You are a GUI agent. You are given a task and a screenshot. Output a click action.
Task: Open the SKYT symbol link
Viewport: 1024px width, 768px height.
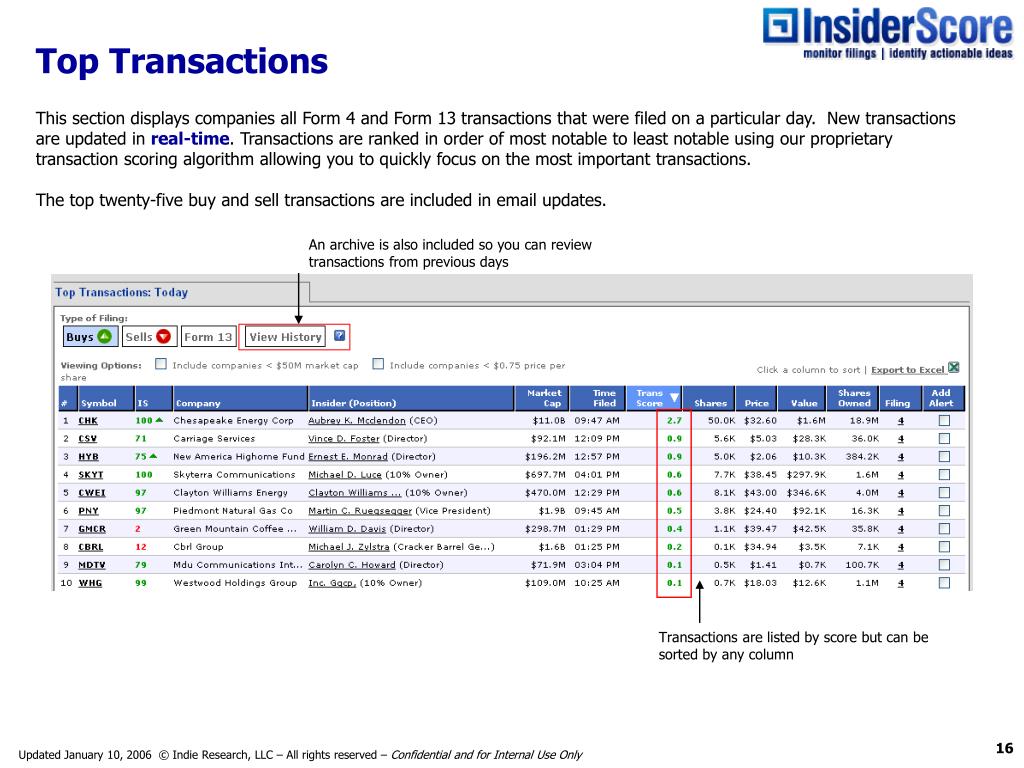[x=91, y=475]
